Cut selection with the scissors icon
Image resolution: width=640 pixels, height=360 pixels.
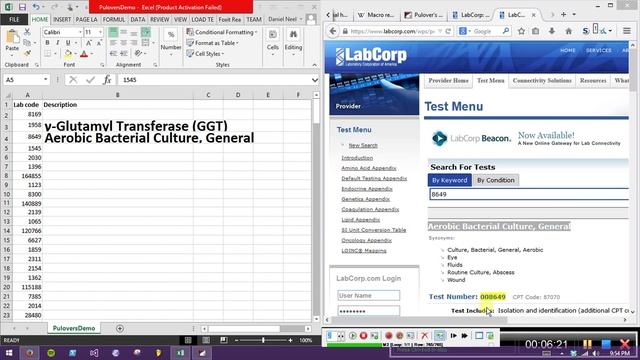click(27, 32)
